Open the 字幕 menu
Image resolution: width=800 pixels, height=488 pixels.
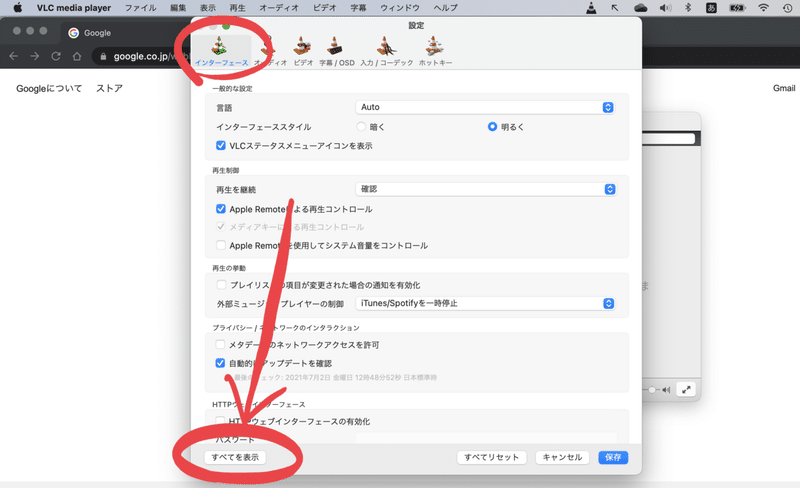358,8
